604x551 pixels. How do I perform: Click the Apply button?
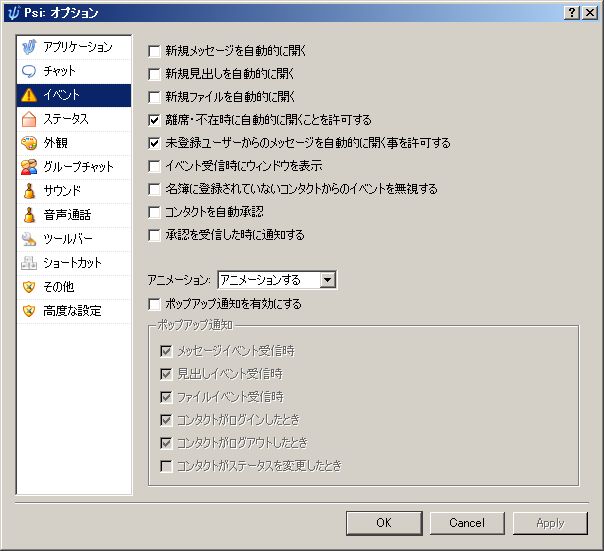pos(550,523)
